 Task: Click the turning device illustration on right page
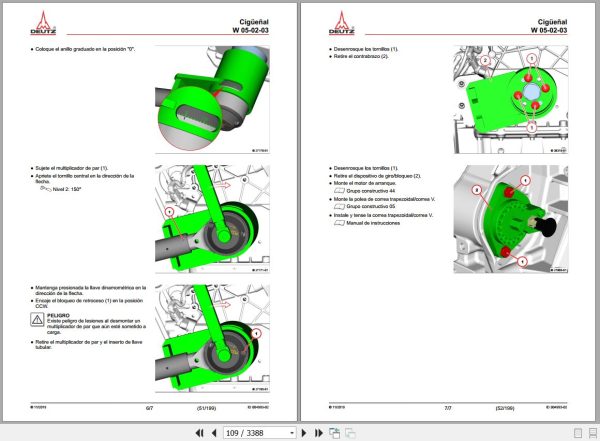[510, 219]
